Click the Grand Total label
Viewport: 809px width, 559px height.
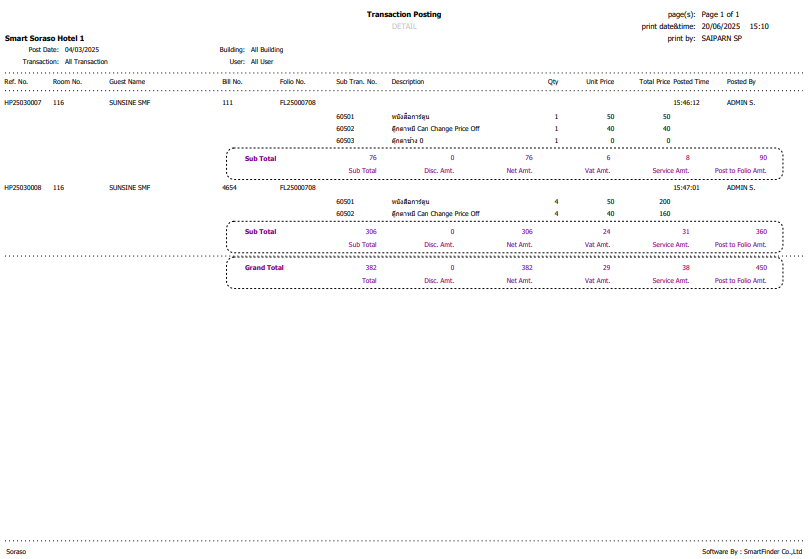pyautogui.click(x=264, y=268)
